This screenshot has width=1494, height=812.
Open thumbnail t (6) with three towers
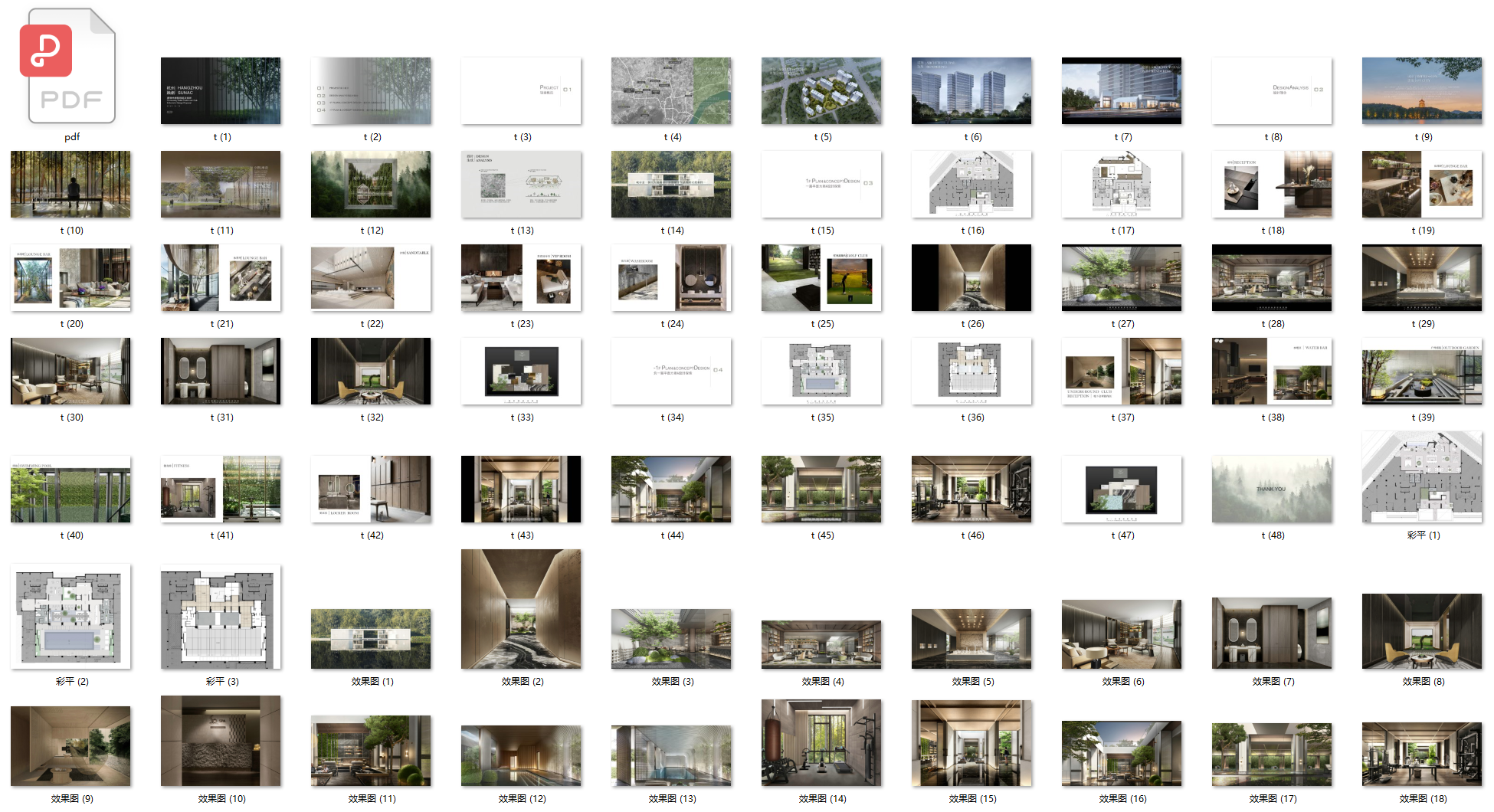971,91
